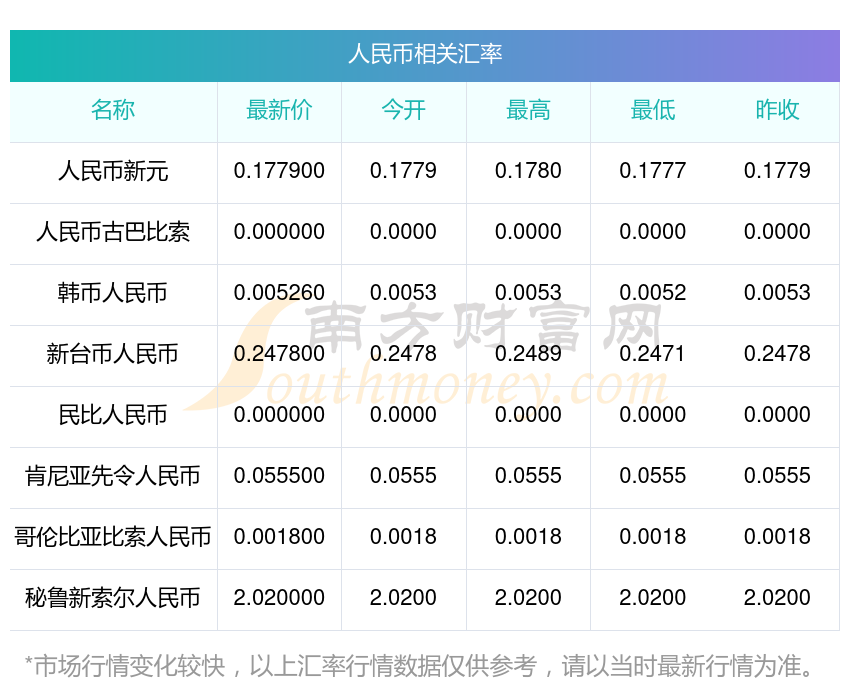Click the 昨收 column header
The width and height of the screenshot is (850, 698).
(x=777, y=110)
